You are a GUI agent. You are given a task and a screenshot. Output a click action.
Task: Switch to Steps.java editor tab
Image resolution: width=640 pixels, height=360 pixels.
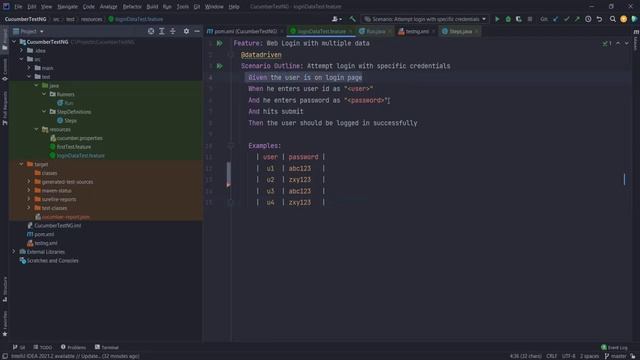coord(460,31)
